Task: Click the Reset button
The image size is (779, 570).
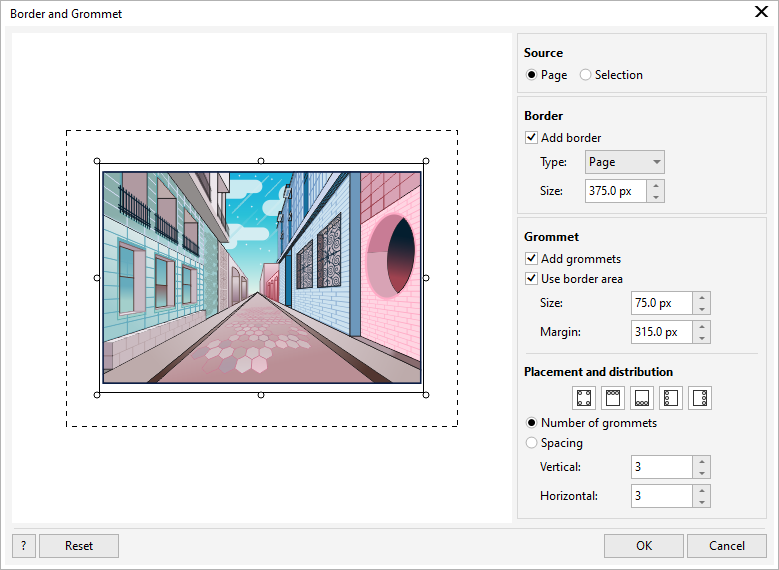Action: click(x=79, y=546)
